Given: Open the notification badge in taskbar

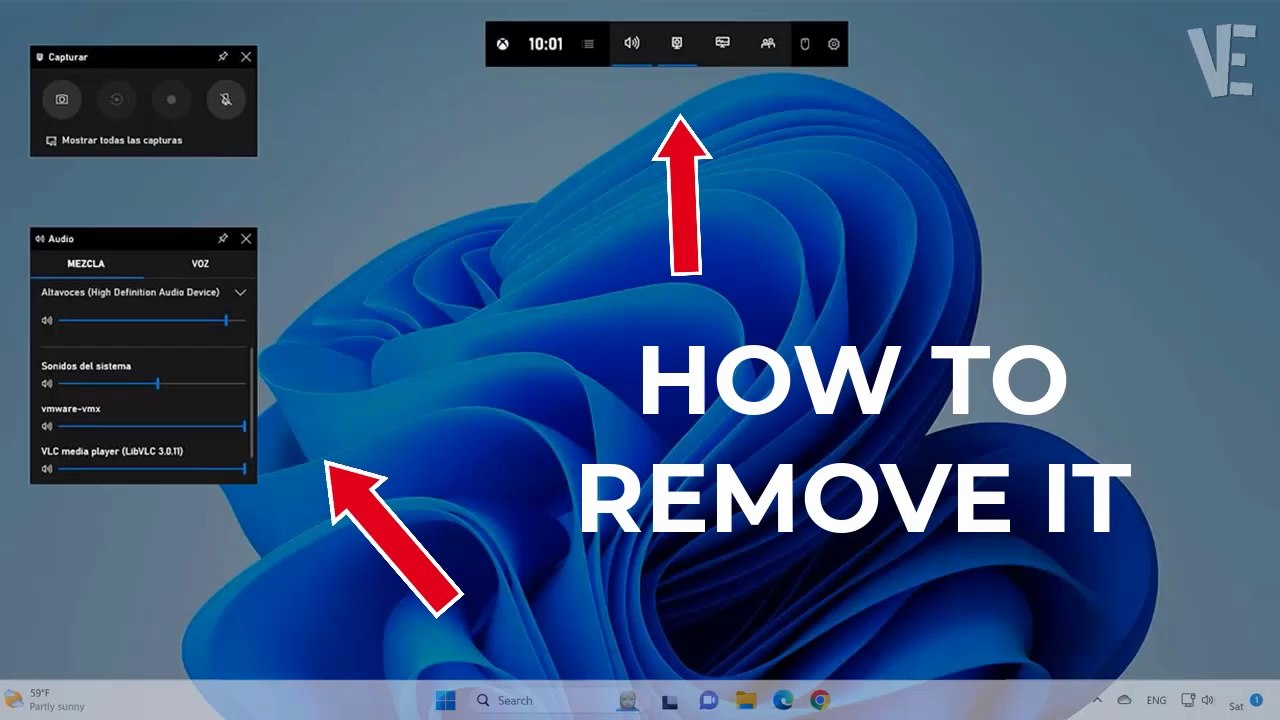Looking at the screenshot, I should click(1257, 700).
